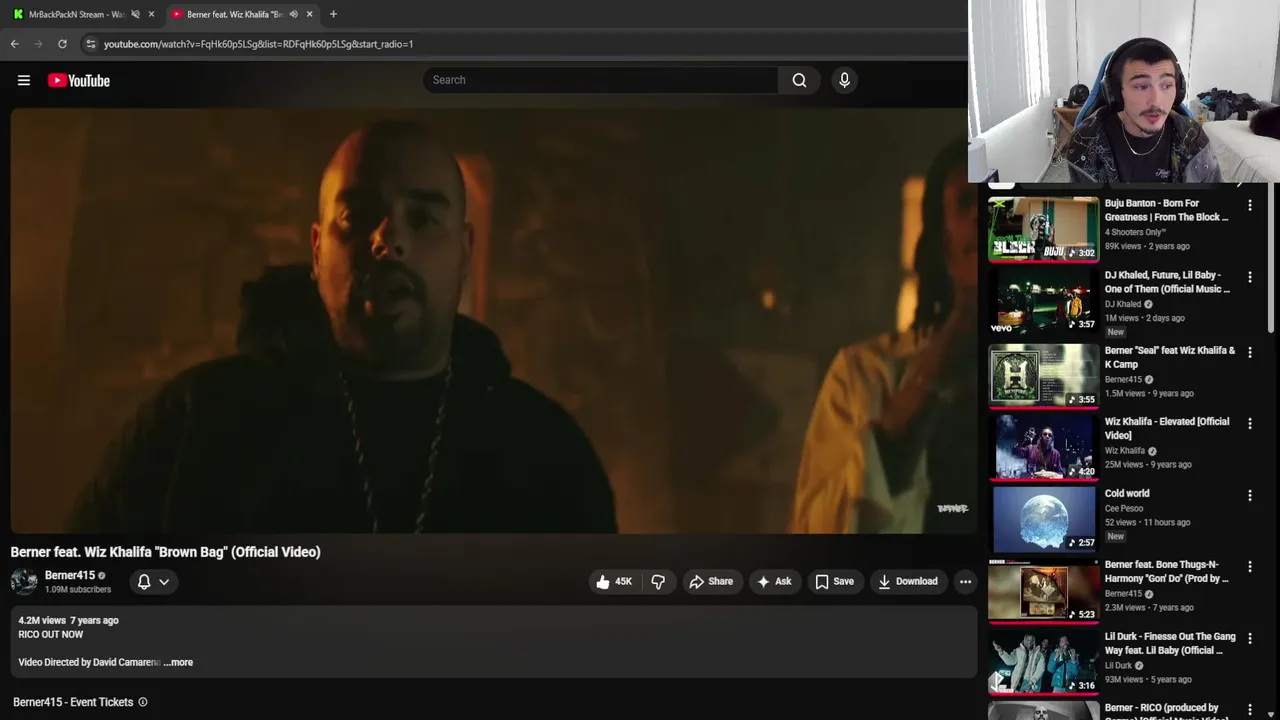Open options menu for DJ Khaled video
This screenshot has height=720, width=1280.
[1249, 277]
